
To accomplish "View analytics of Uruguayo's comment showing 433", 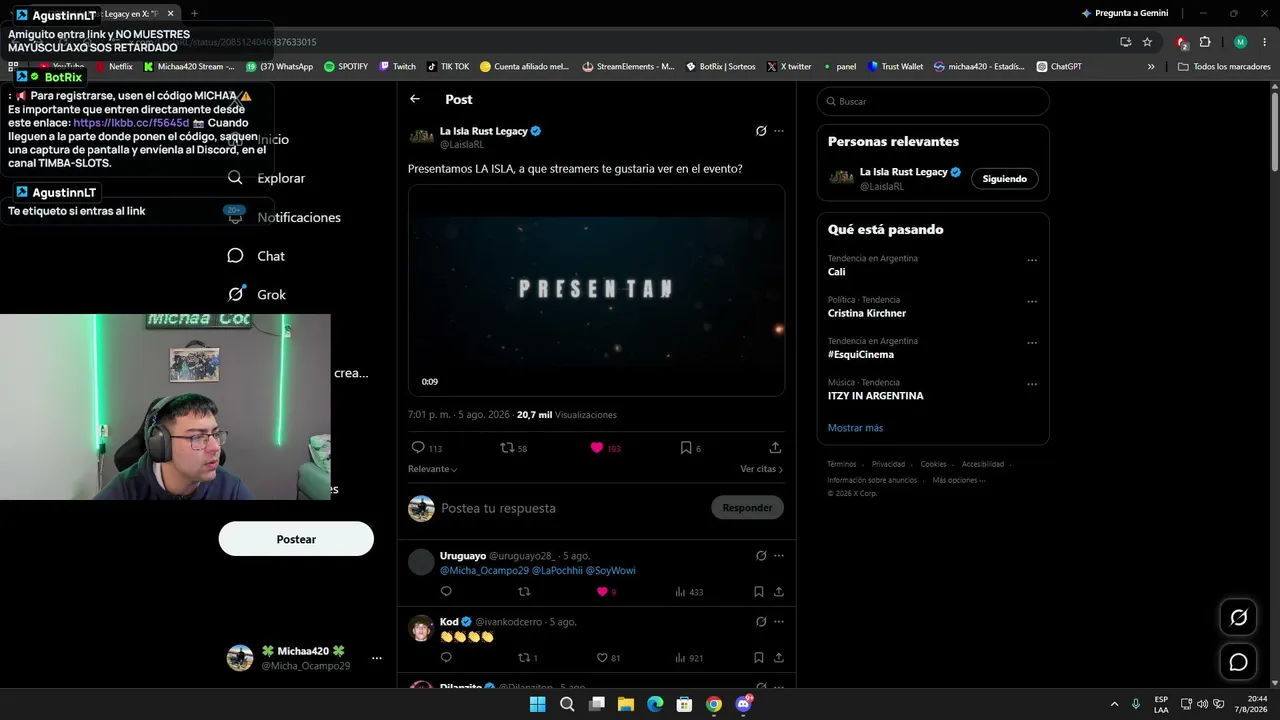I will coord(689,592).
